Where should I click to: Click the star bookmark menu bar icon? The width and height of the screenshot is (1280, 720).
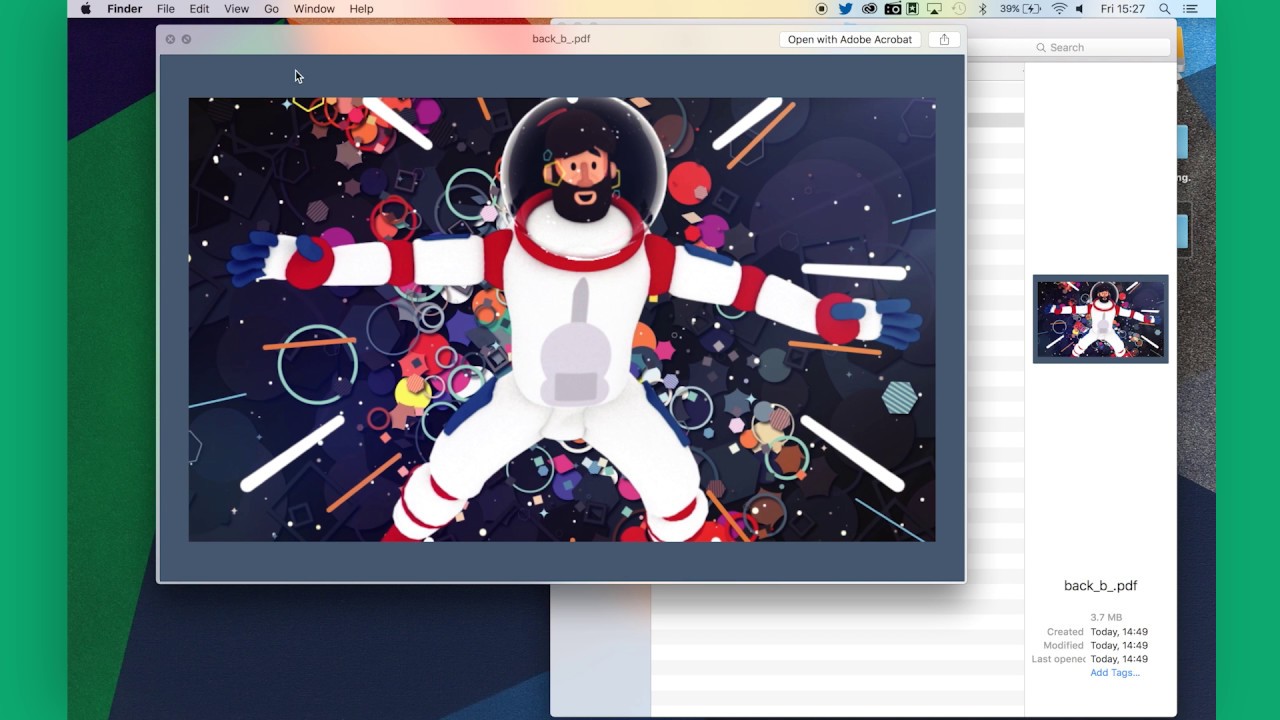[912, 9]
